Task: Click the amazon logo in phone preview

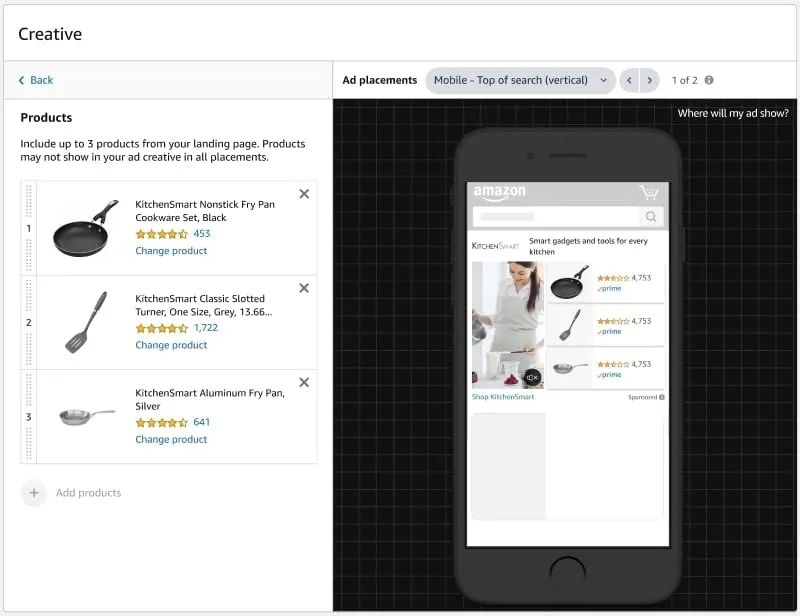Action: click(x=499, y=192)
